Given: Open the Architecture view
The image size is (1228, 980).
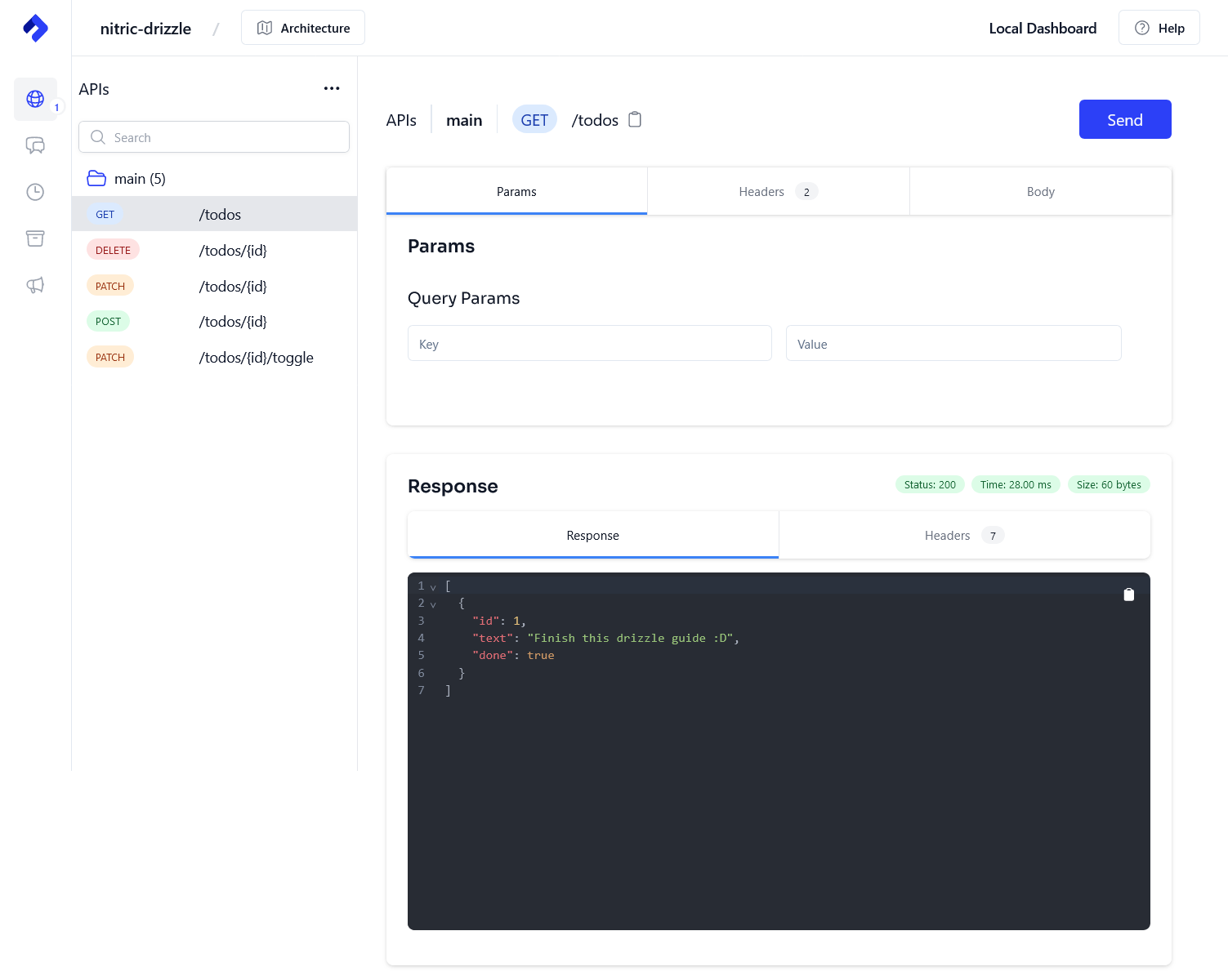Looking at the screenshot, I should coord(302,27).
